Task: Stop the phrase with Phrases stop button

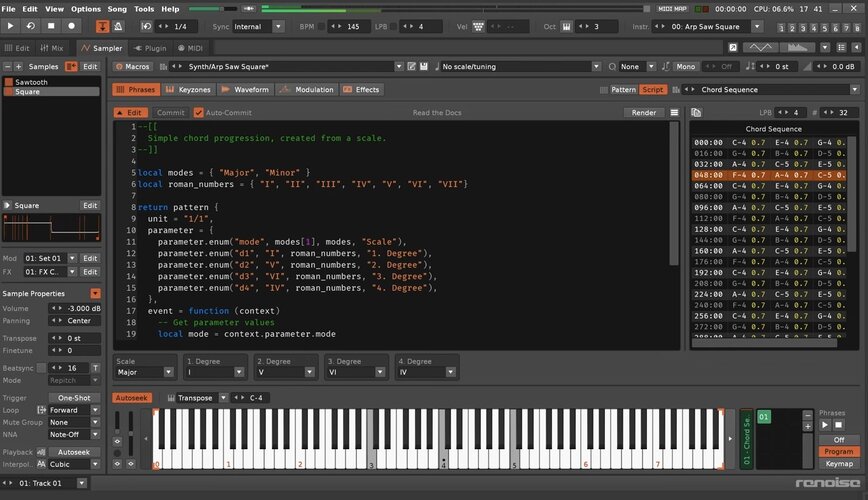Action: tap(838, 425)
